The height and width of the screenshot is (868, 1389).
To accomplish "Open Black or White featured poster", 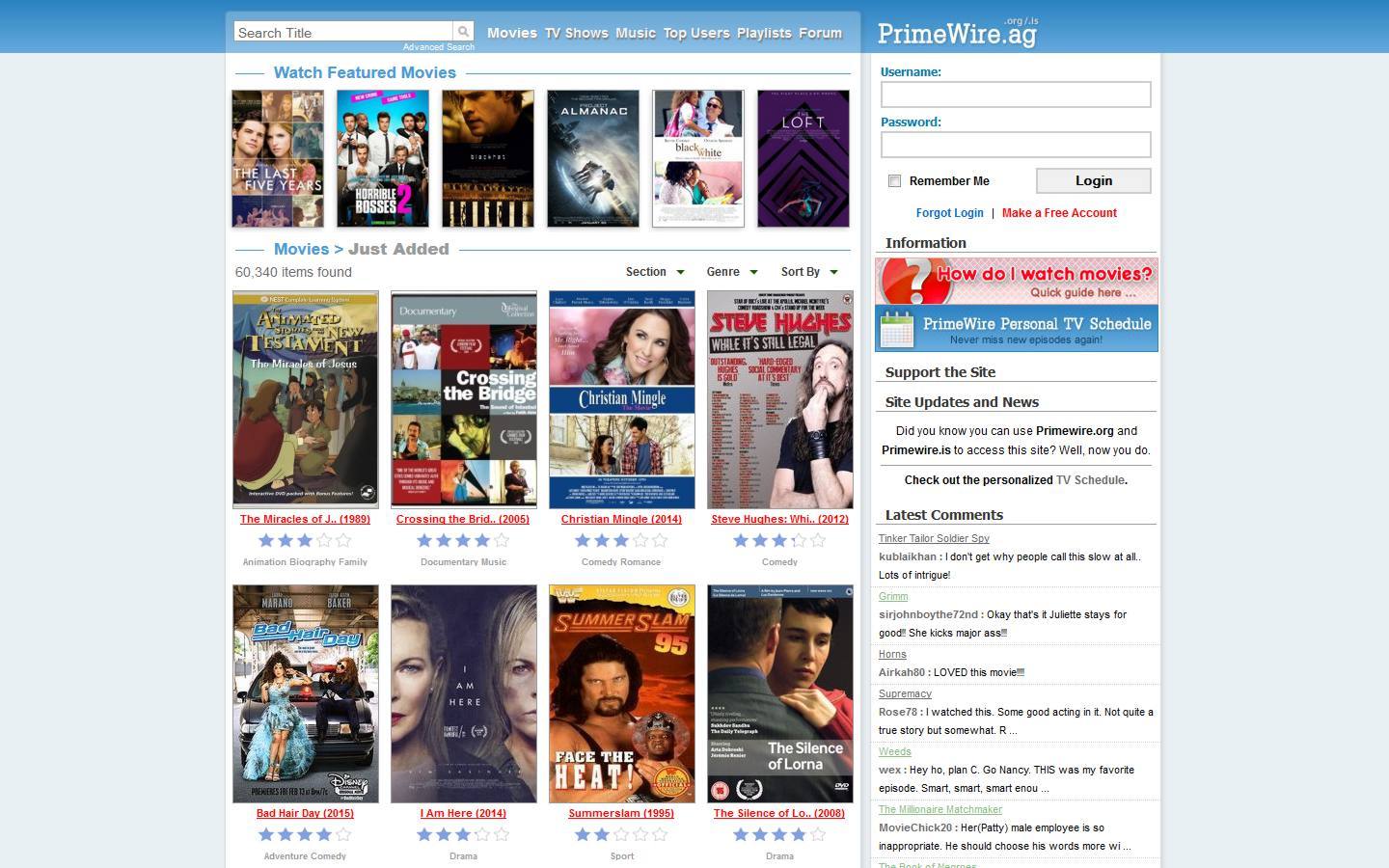I will [698, 159].
